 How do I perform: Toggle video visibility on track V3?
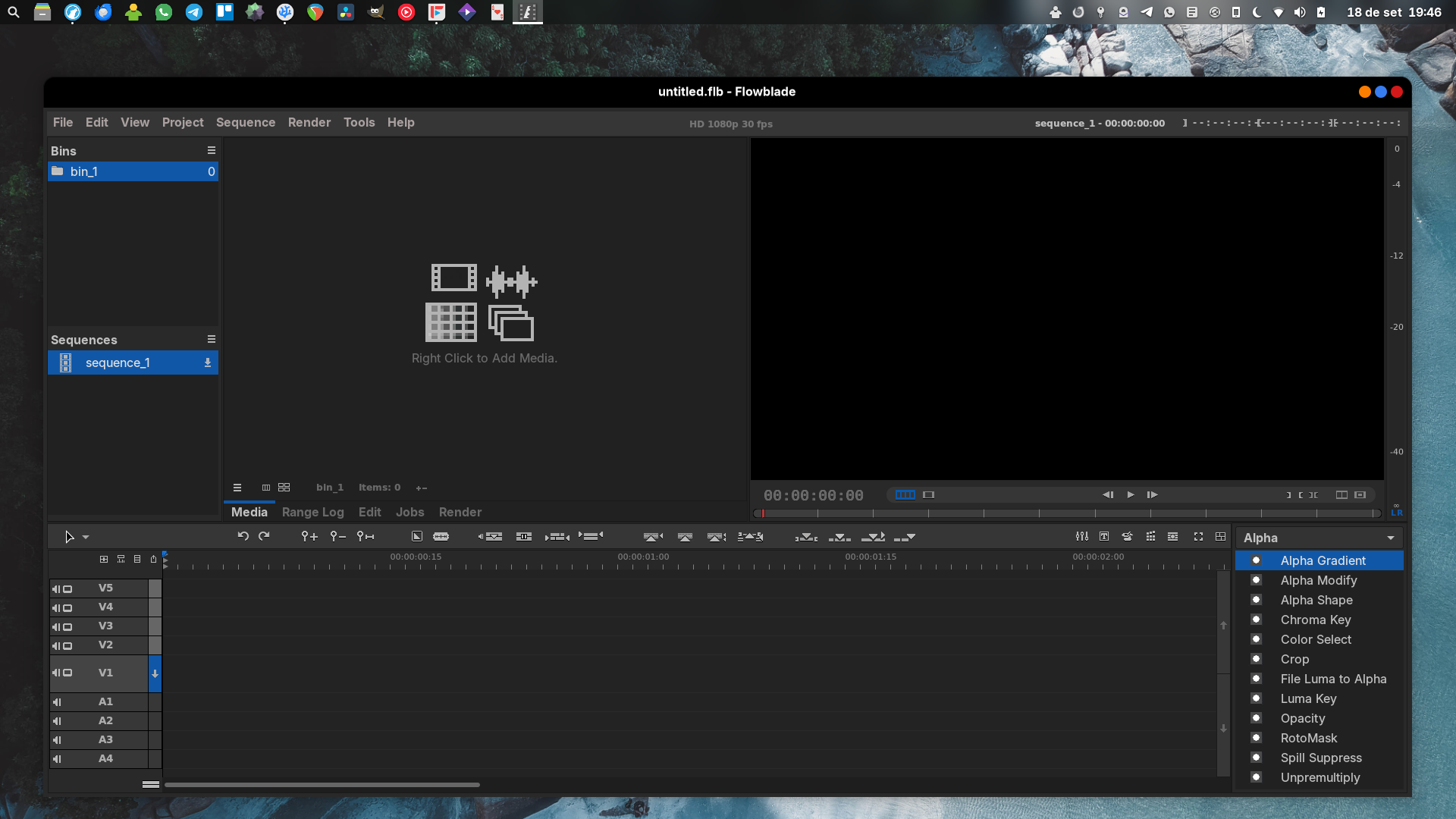pyautogui.click(x=67, y=627)
